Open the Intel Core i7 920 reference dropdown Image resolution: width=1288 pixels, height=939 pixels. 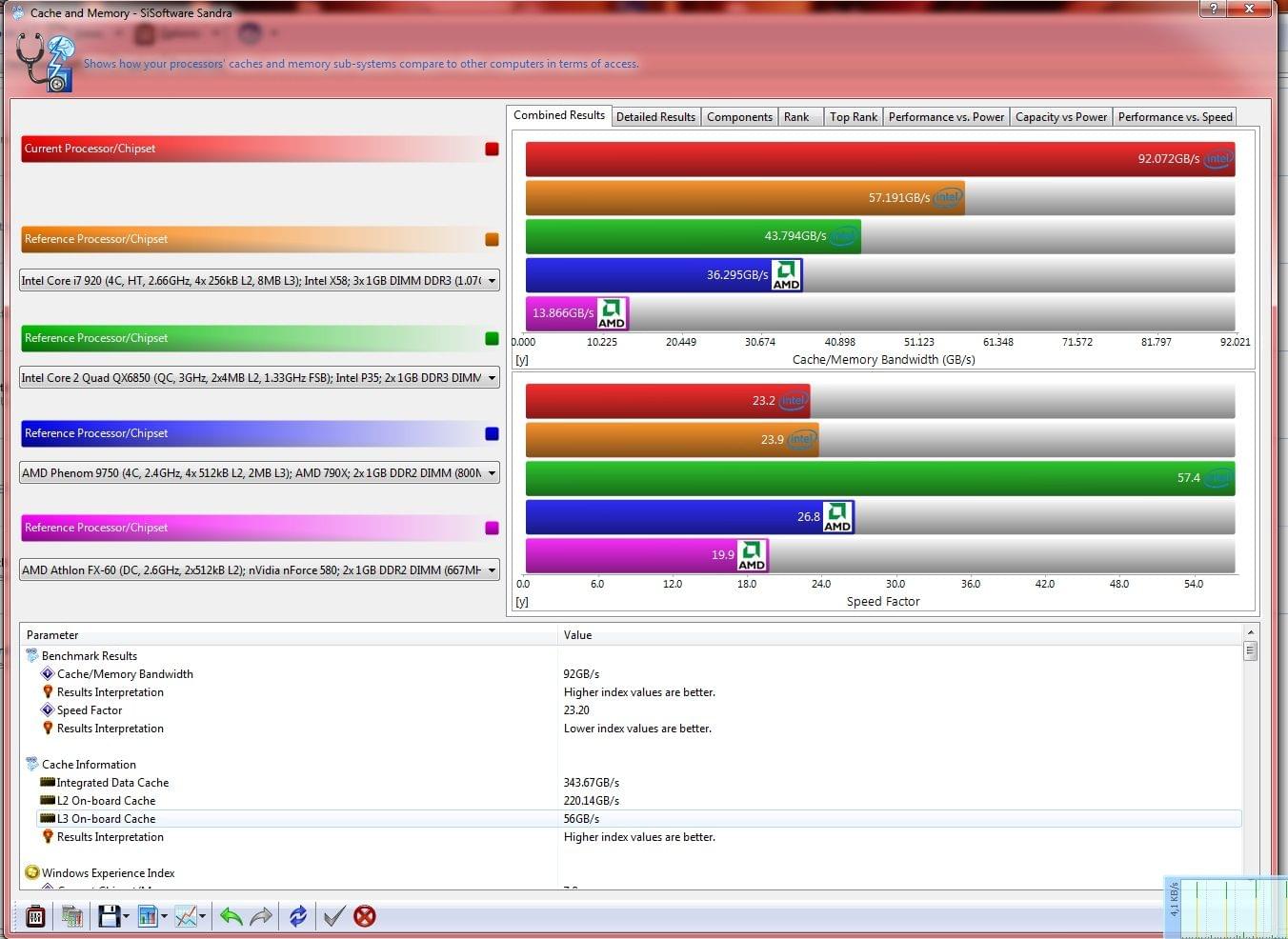pos(259,281)
